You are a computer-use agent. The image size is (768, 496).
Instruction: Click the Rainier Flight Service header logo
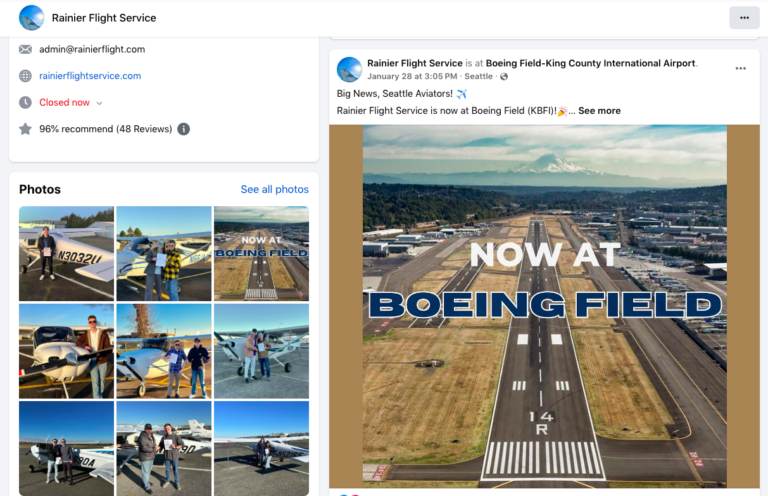coord(32,18)
